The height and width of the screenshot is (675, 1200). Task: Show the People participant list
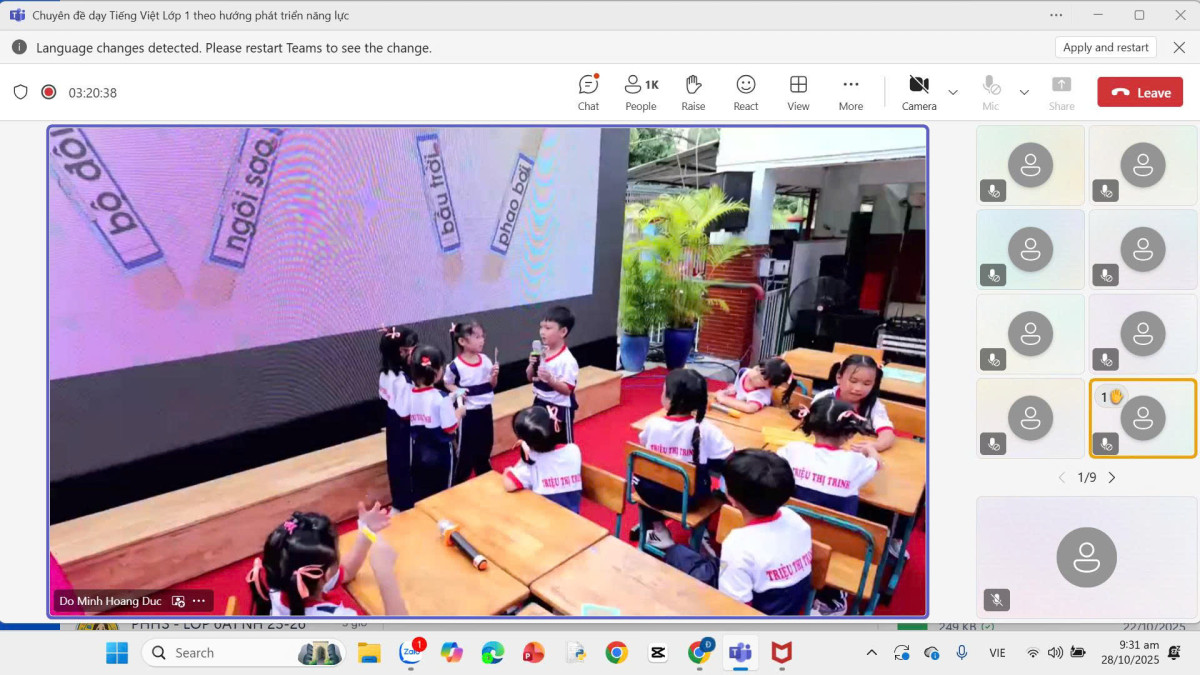click(x=640, y=92)
